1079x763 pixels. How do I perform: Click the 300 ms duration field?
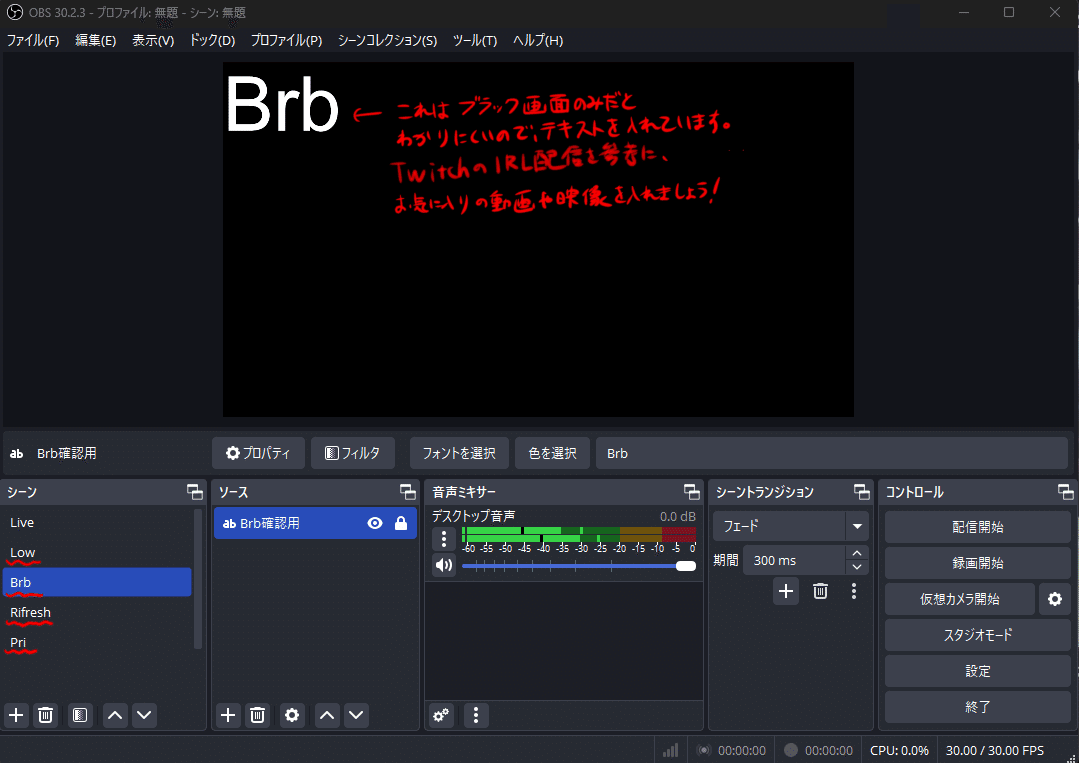[x=794, y=561]
